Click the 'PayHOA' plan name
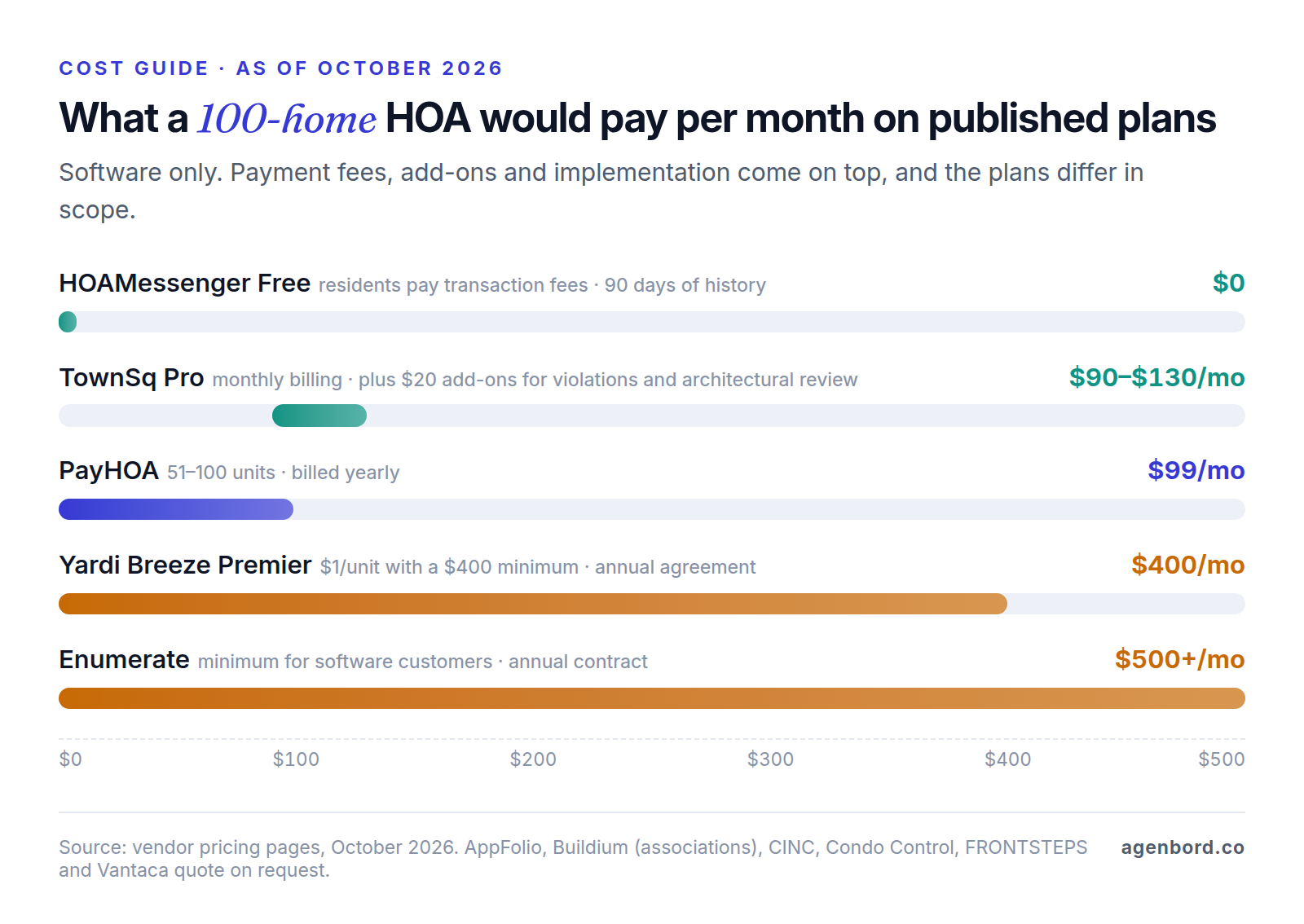The image size is (1304, 924). 108,470
